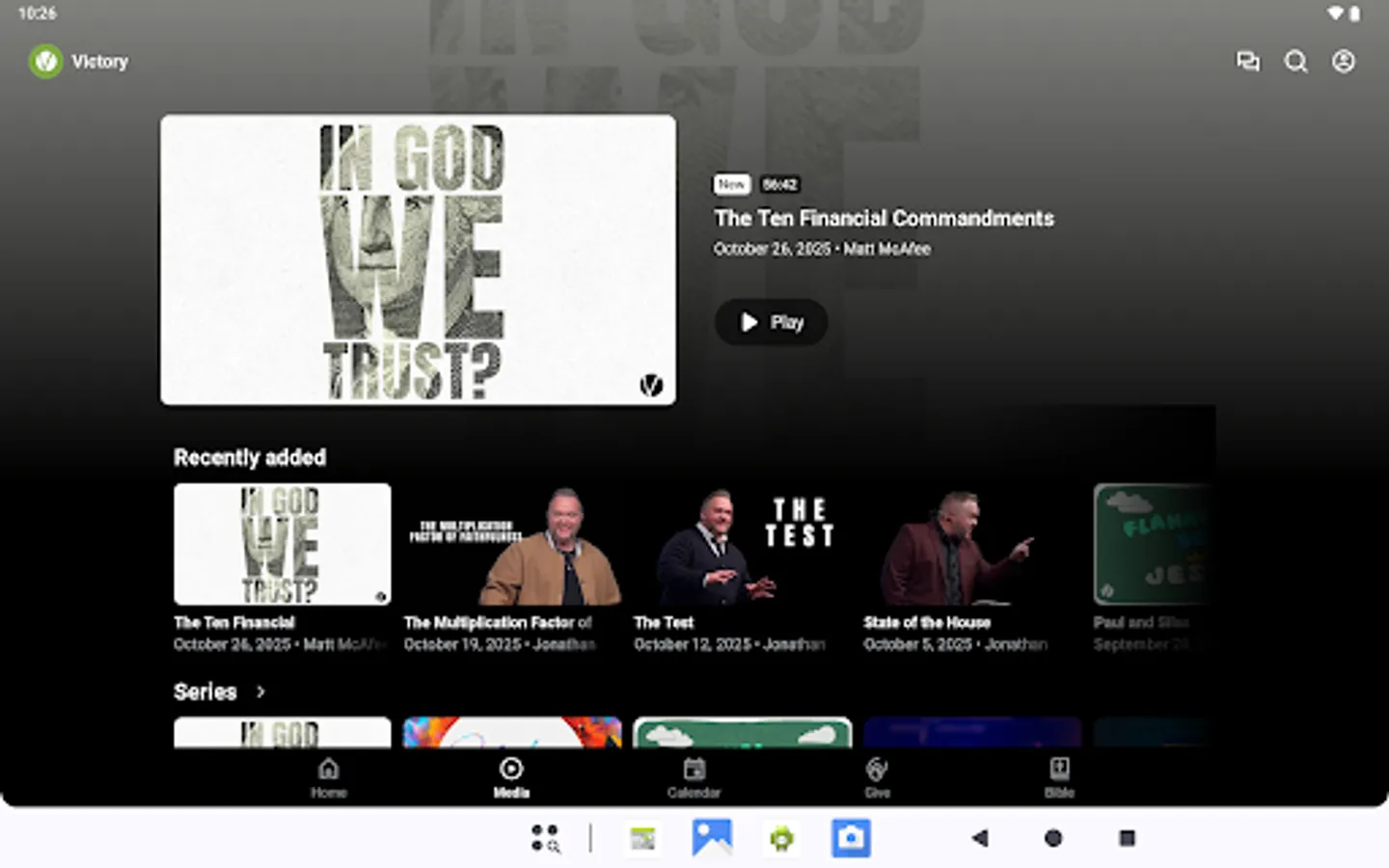Viewport: 1389px width, 868px height.
Task: Expand the Series section with its chevron
Action: coord(260,692)
